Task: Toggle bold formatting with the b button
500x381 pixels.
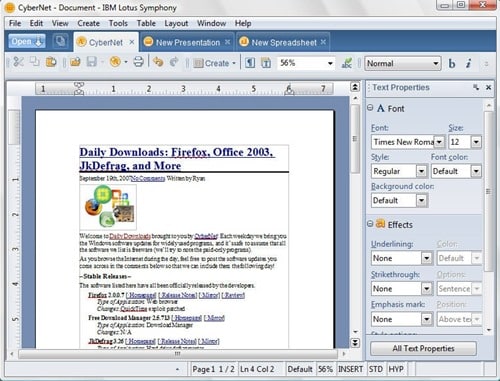Action: pyautogui.click(x=452, y=63)
